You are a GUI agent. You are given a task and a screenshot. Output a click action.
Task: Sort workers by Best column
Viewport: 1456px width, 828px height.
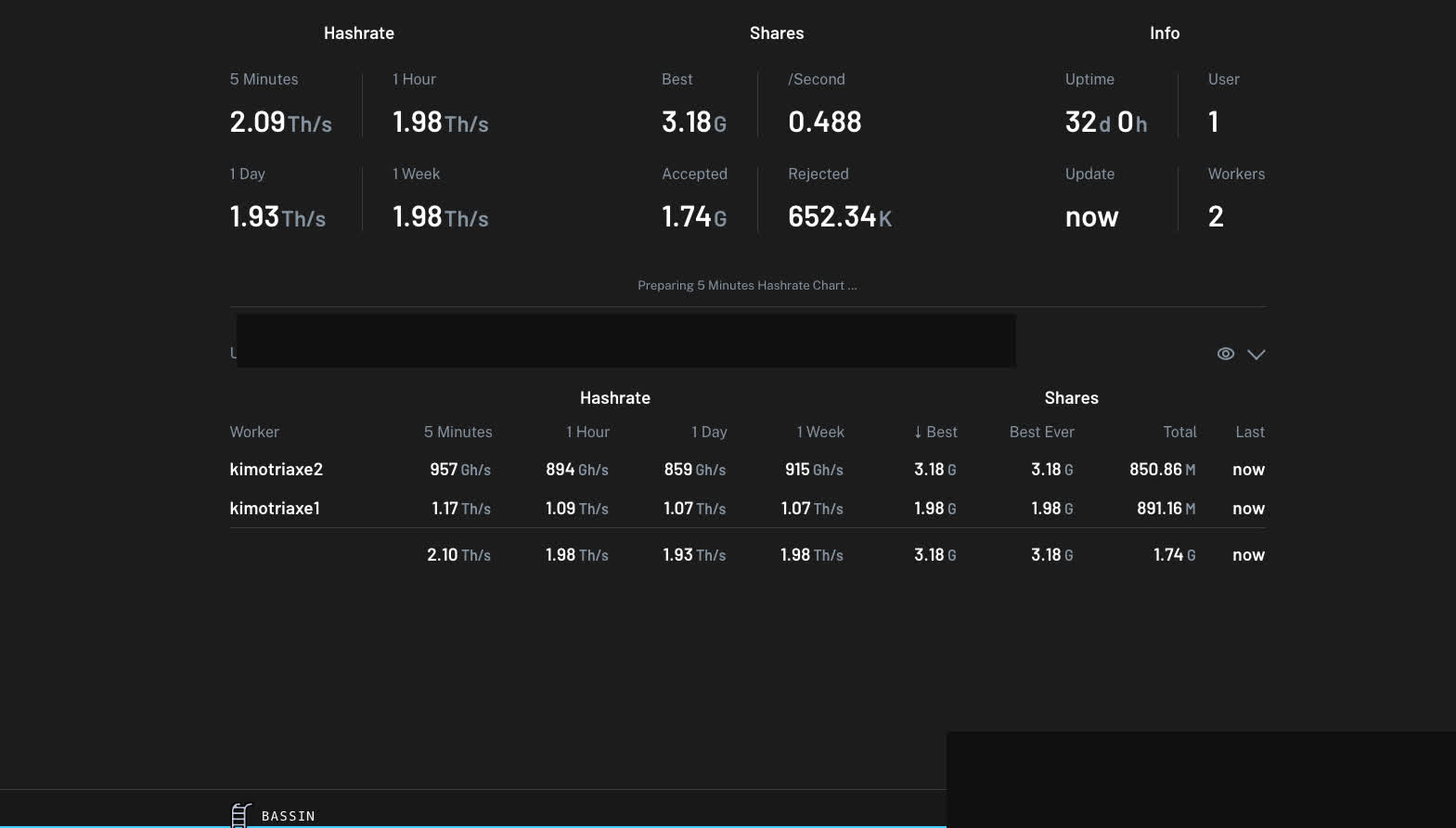[x=934, y=432]
